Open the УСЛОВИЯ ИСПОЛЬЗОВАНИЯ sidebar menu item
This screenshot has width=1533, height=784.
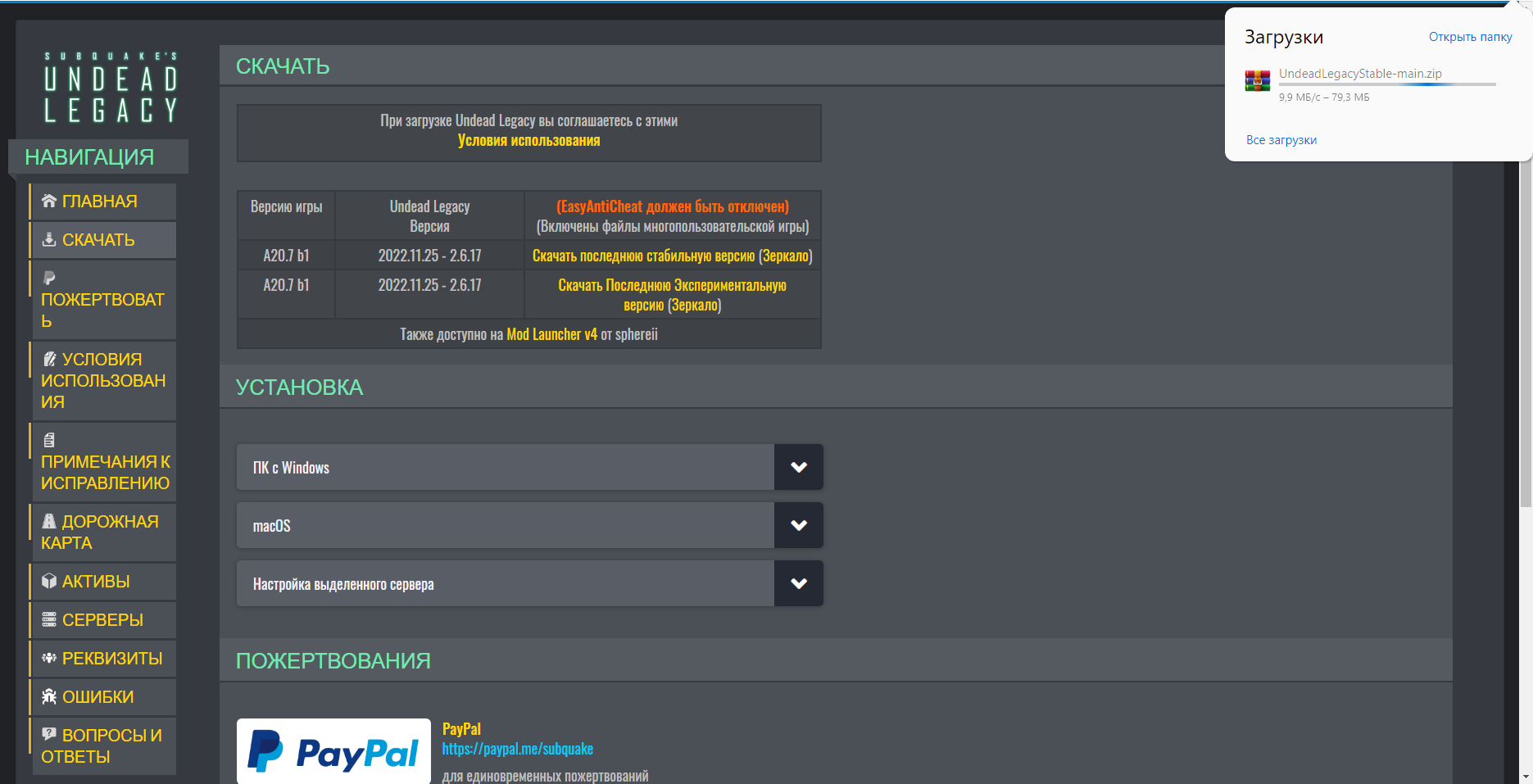pos(103,380)
